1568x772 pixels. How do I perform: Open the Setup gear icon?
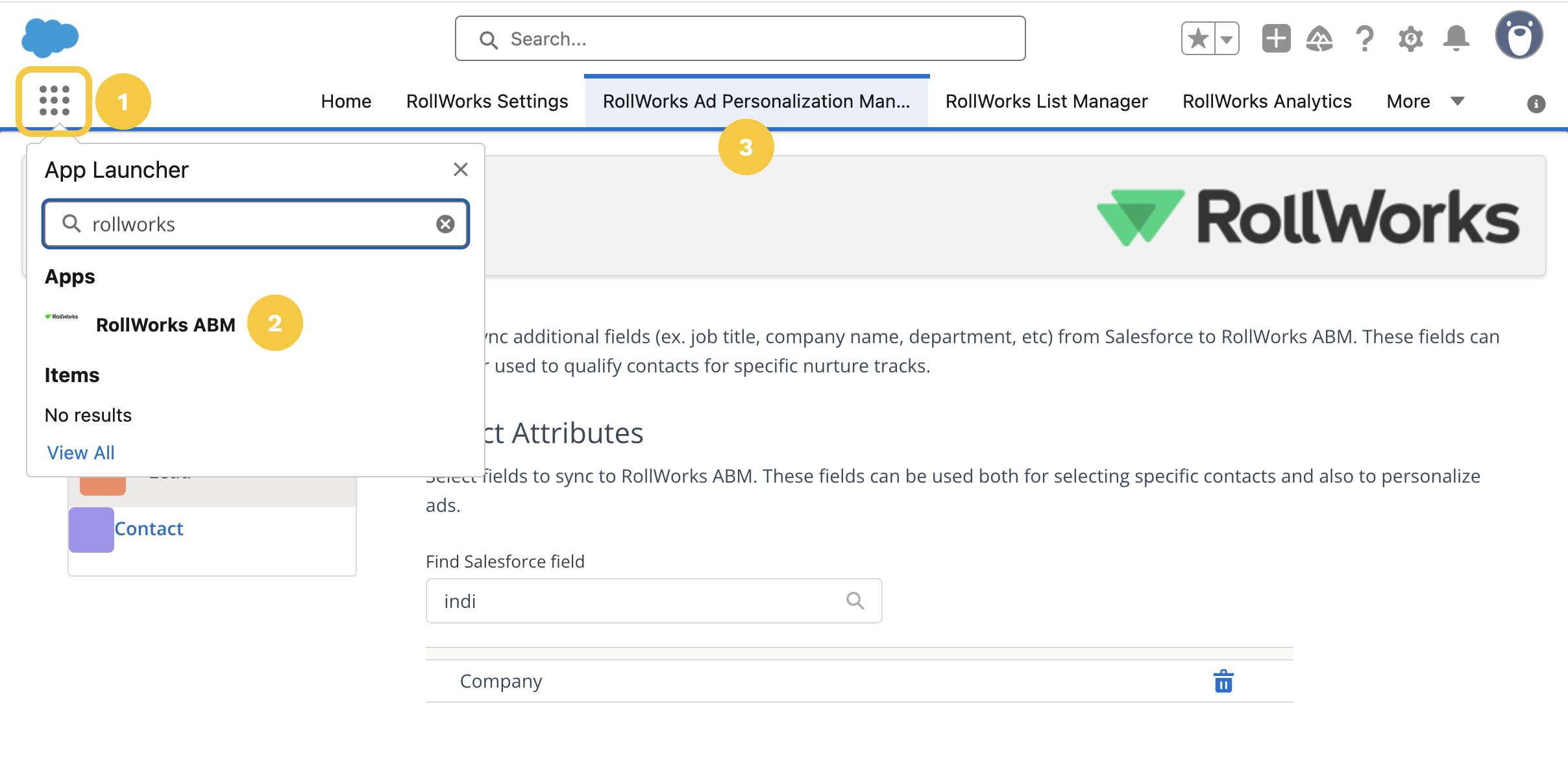[1410, 39]
